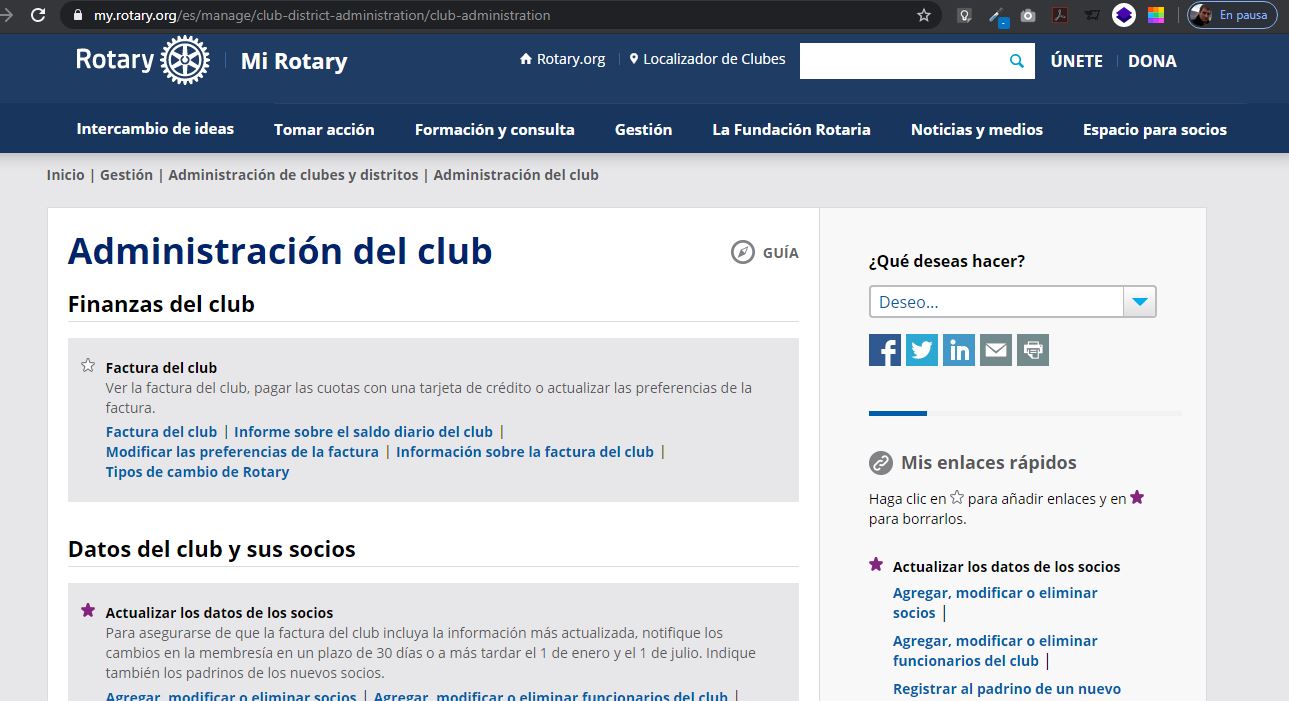
Task: Click the ÚNETE button
Action: click(1076, 61)
